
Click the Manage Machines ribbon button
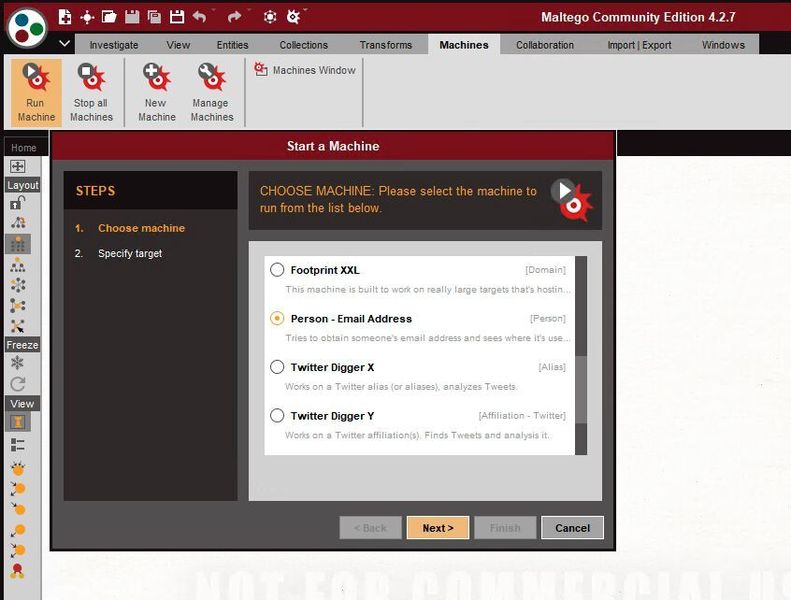tap(212, 92)
